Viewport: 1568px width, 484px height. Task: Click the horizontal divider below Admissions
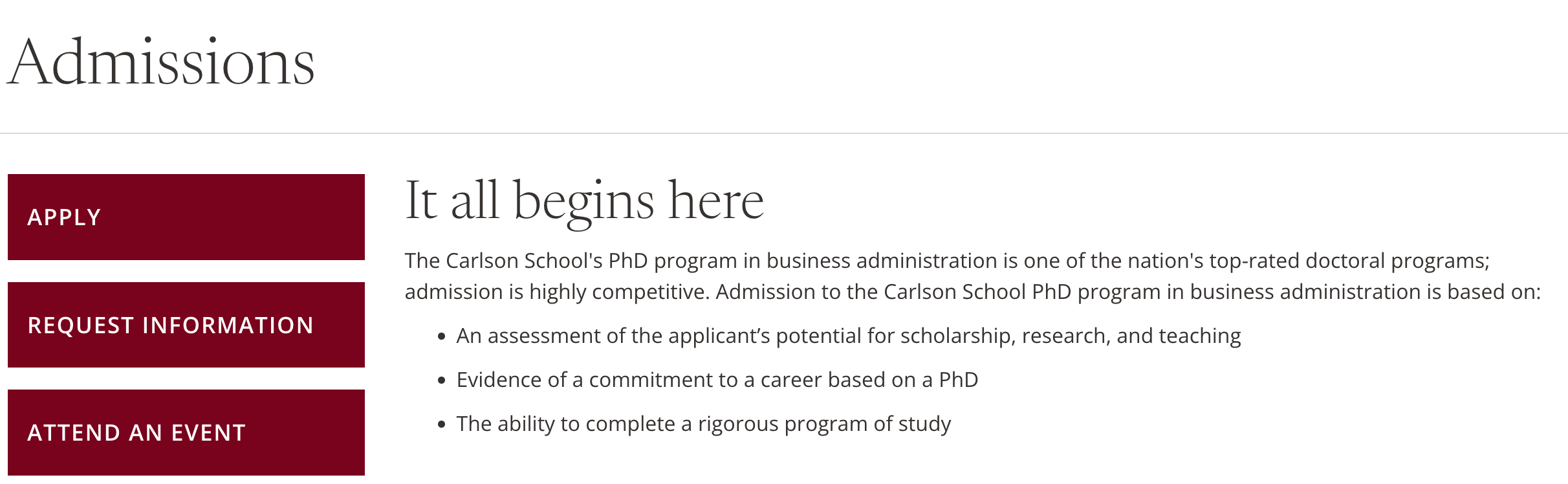tap(784, 133)
